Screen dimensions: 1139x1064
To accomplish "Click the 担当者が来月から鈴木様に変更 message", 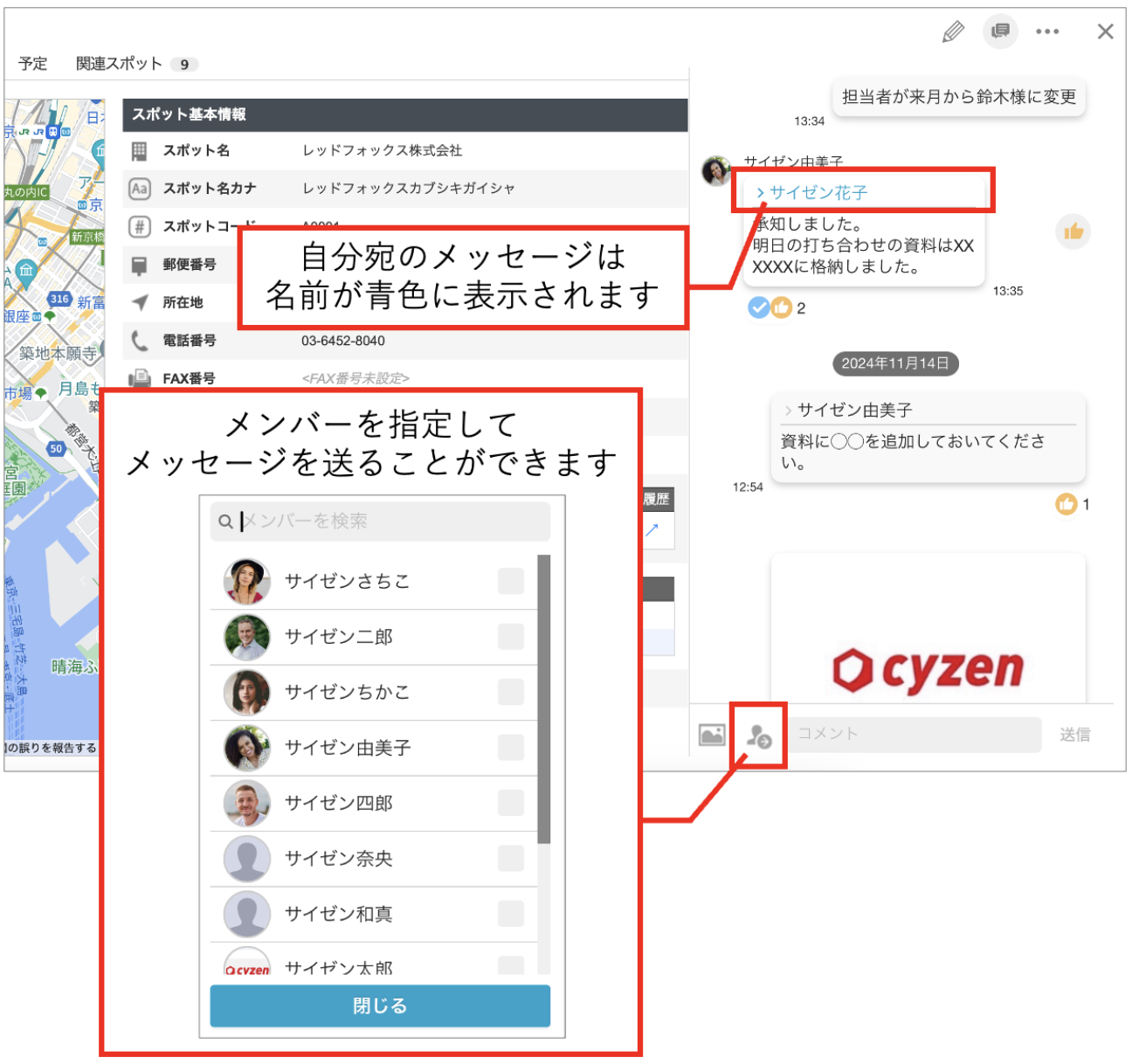I will [x=959, y=97].
